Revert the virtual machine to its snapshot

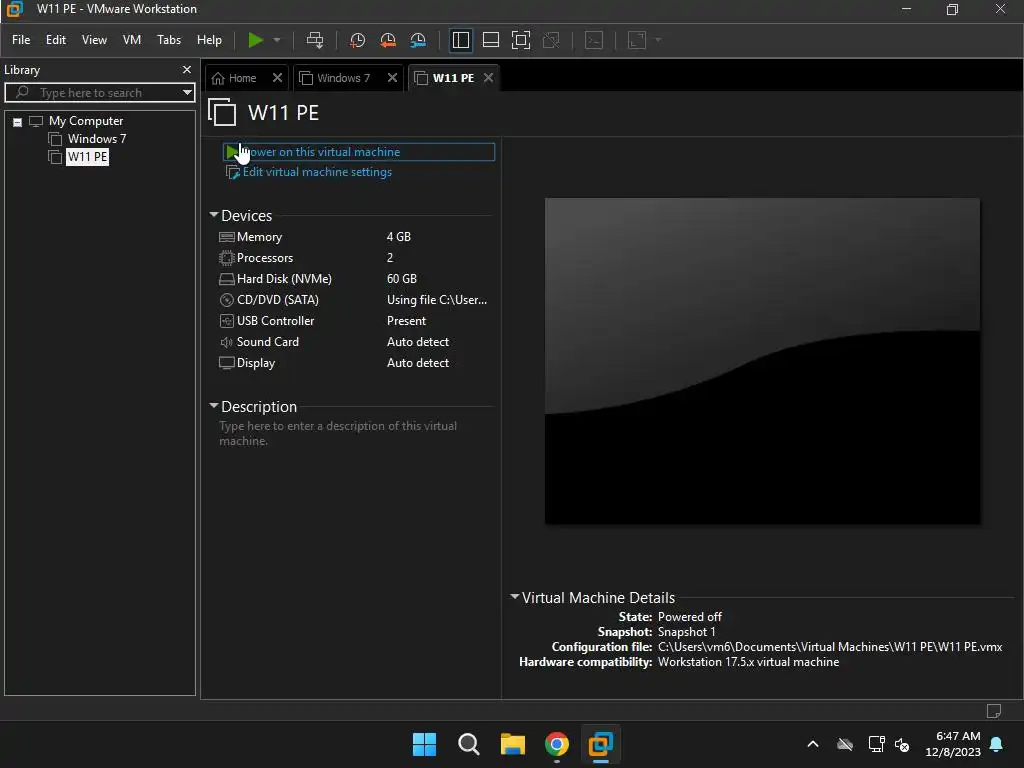point(388,40)
